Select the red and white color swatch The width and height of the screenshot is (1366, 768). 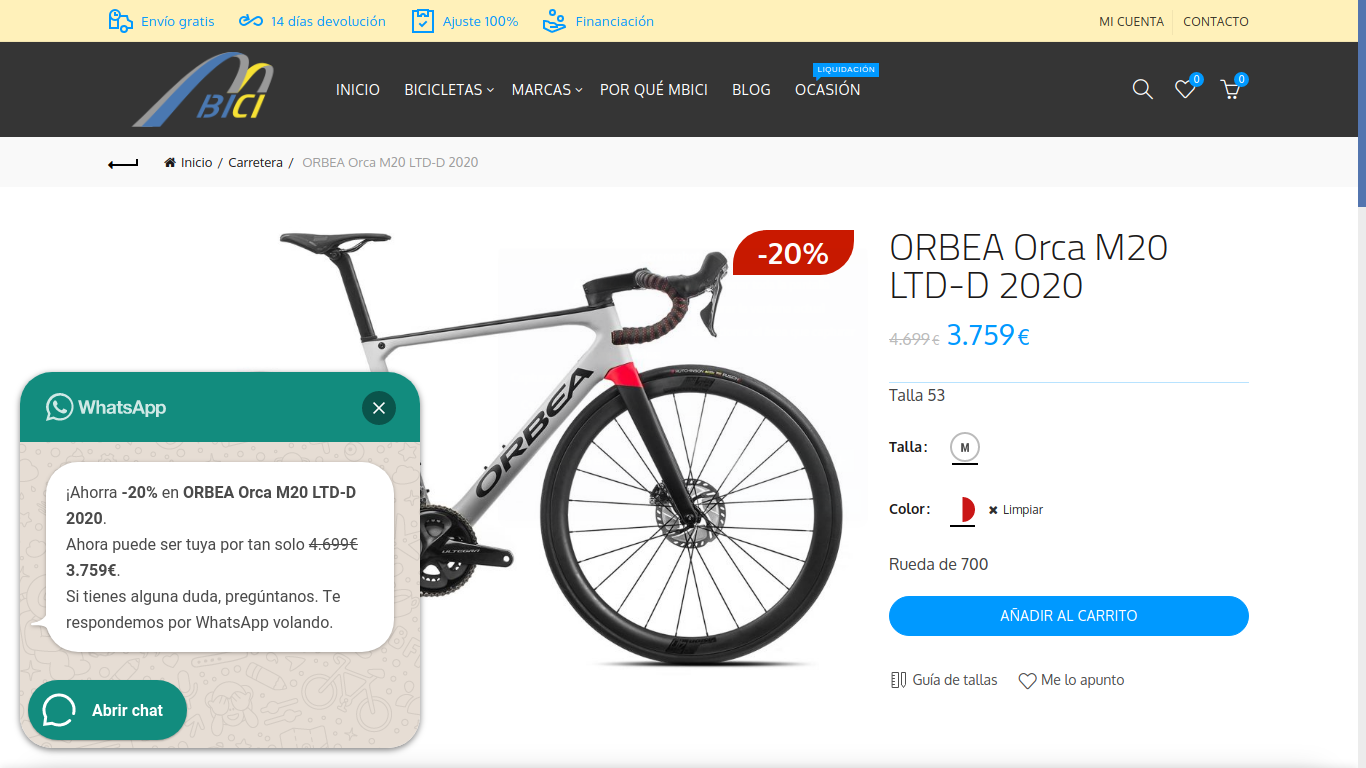(x=962, y=510)
